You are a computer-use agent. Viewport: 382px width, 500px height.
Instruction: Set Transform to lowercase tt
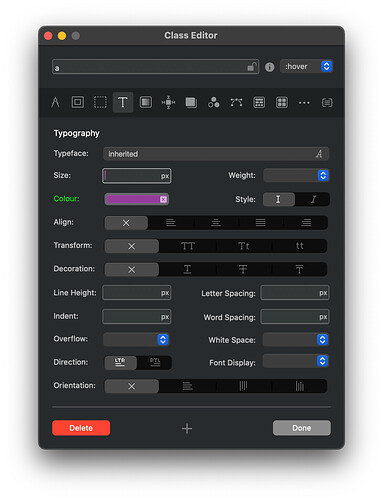(300, 246)
